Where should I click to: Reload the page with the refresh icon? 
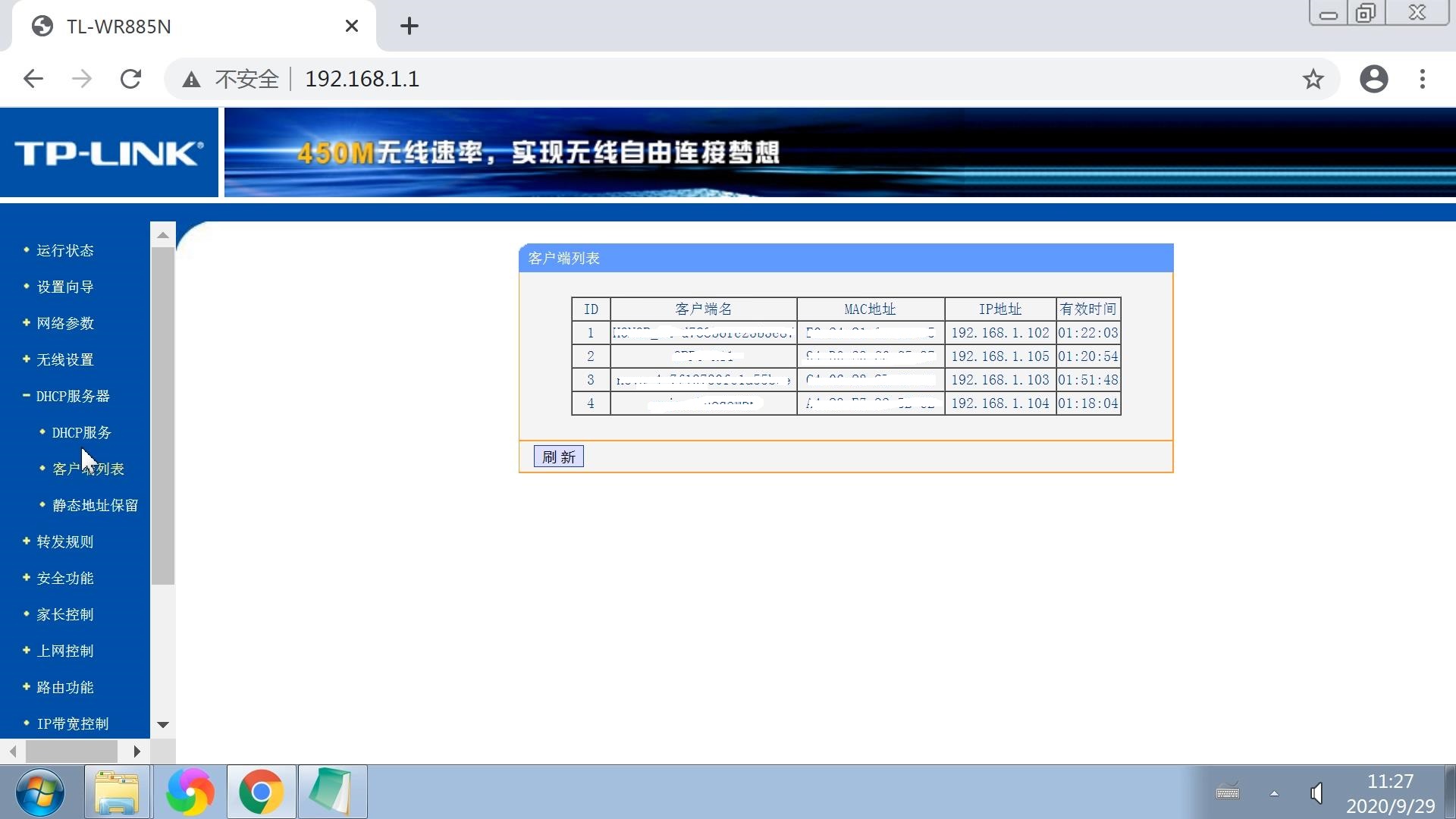tap(130, 78)
